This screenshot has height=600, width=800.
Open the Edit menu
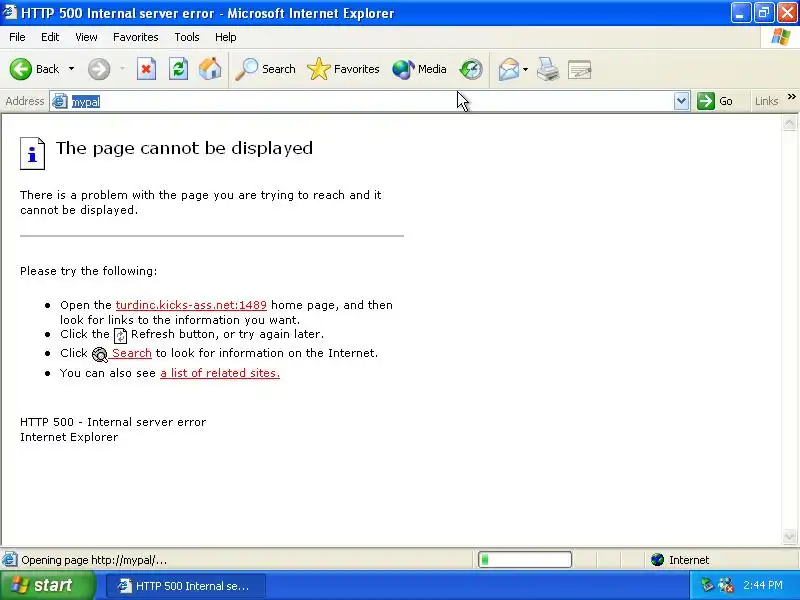point(50,37)
